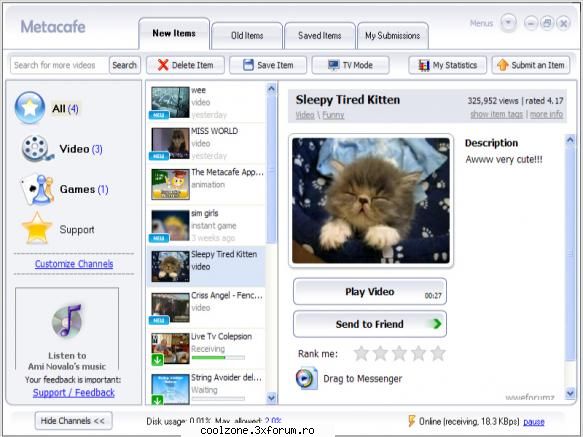The image size is (583, 437).
Task: Click the Criss Angel - Fenc... title text
Action: (227, 295)
